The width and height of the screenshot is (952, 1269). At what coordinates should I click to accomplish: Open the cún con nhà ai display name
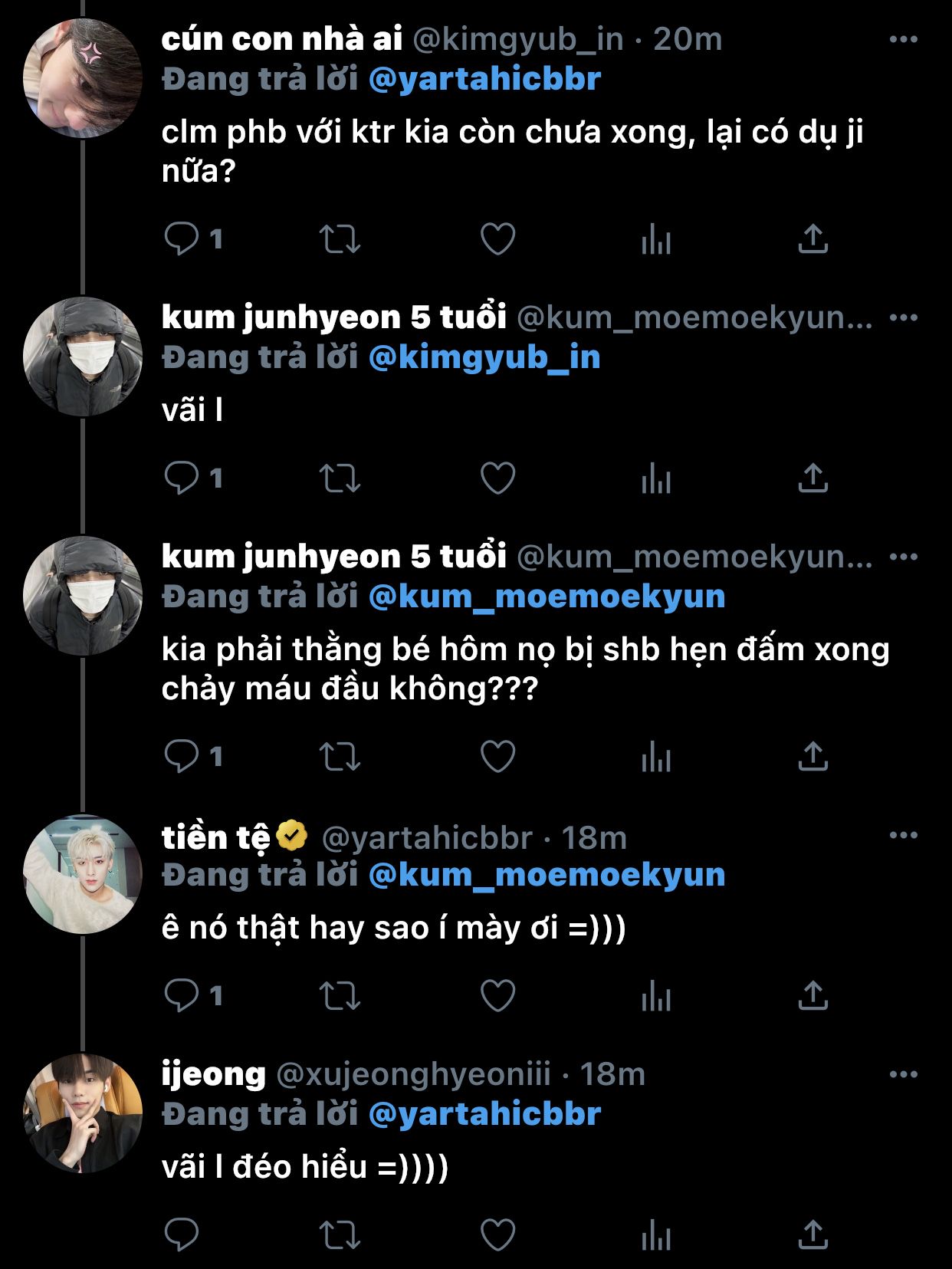click(281, 39)
